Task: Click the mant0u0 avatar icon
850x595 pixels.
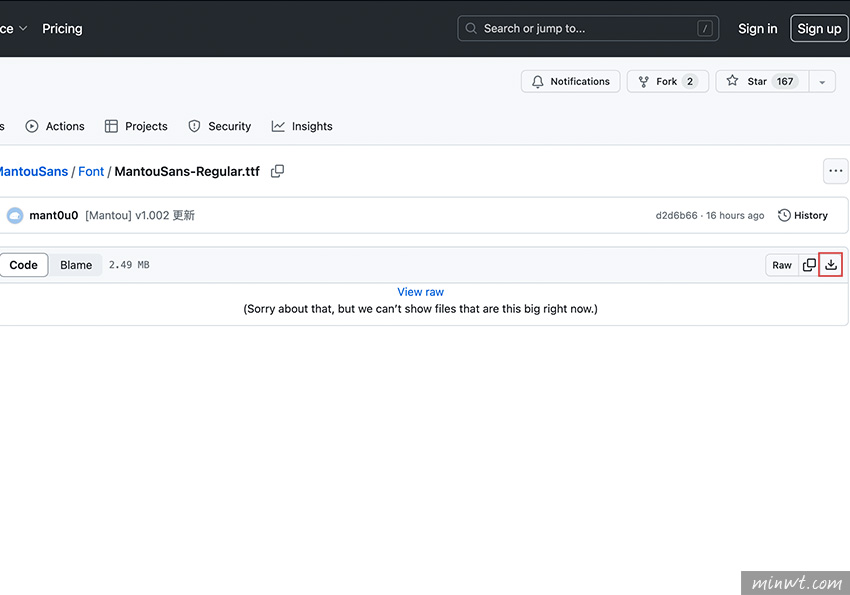Action: 15,215
